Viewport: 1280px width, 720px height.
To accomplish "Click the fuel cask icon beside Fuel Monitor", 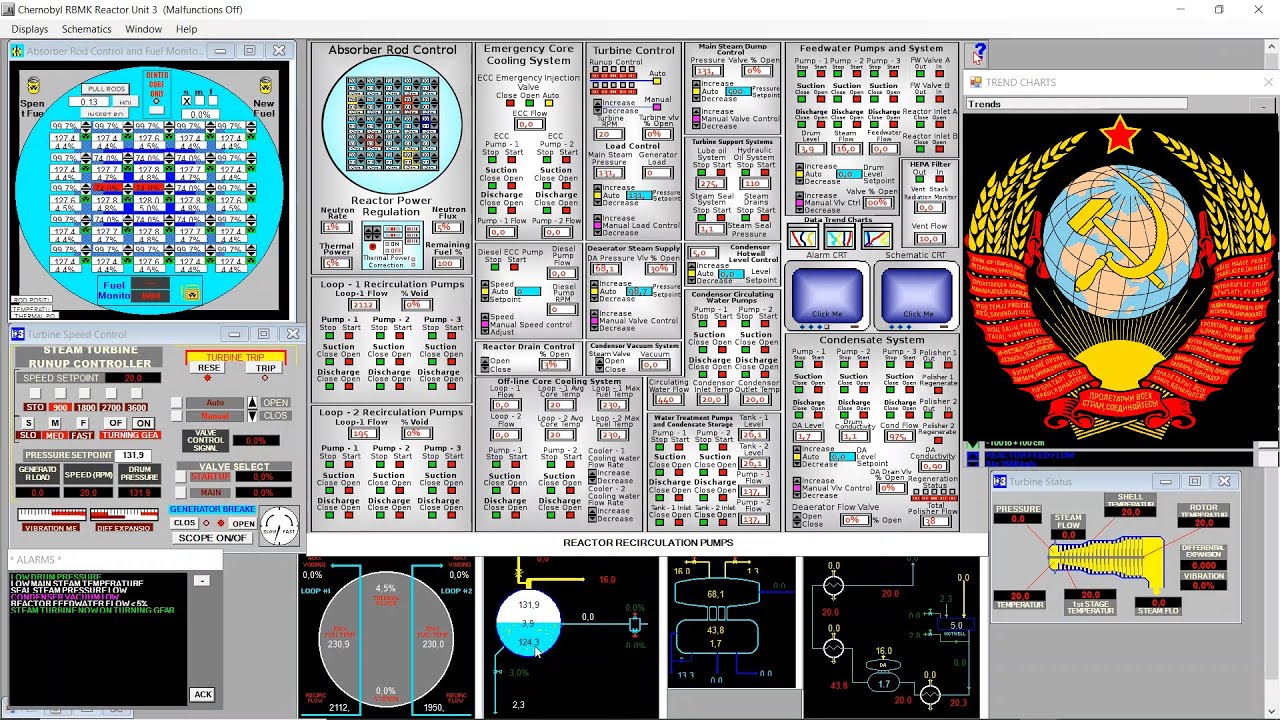I will click(191, 293).
